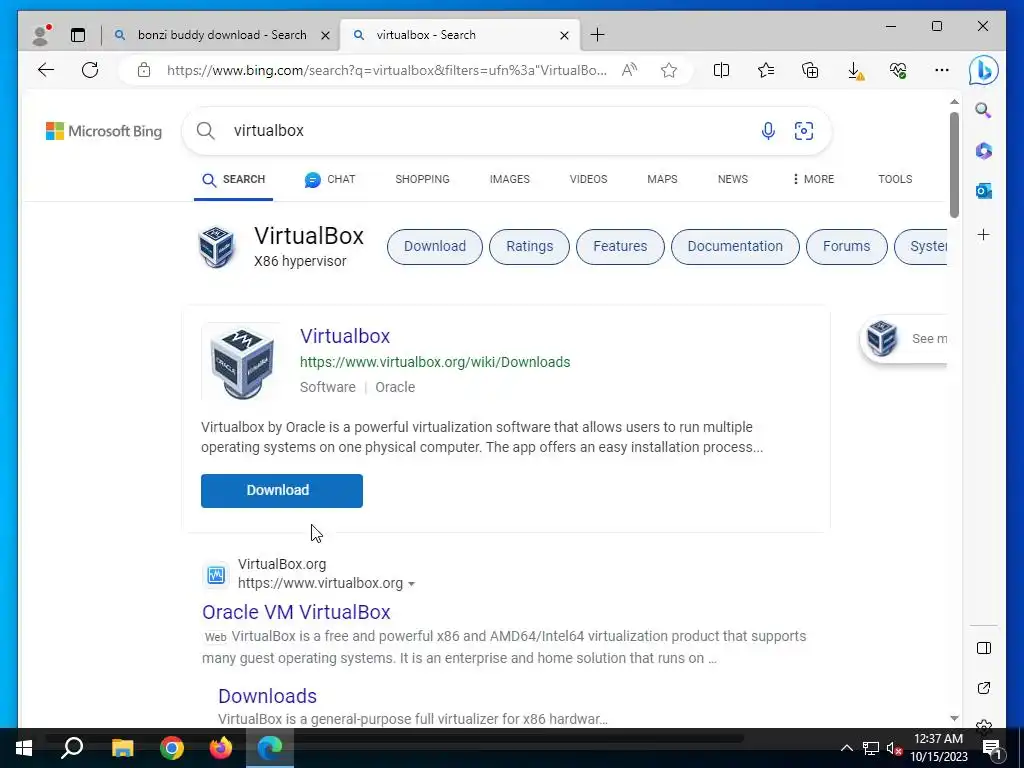Launch Firefox from taskbar
Image resolution: width=1024 pixels, height=768 pixels.
coord(221,748)
